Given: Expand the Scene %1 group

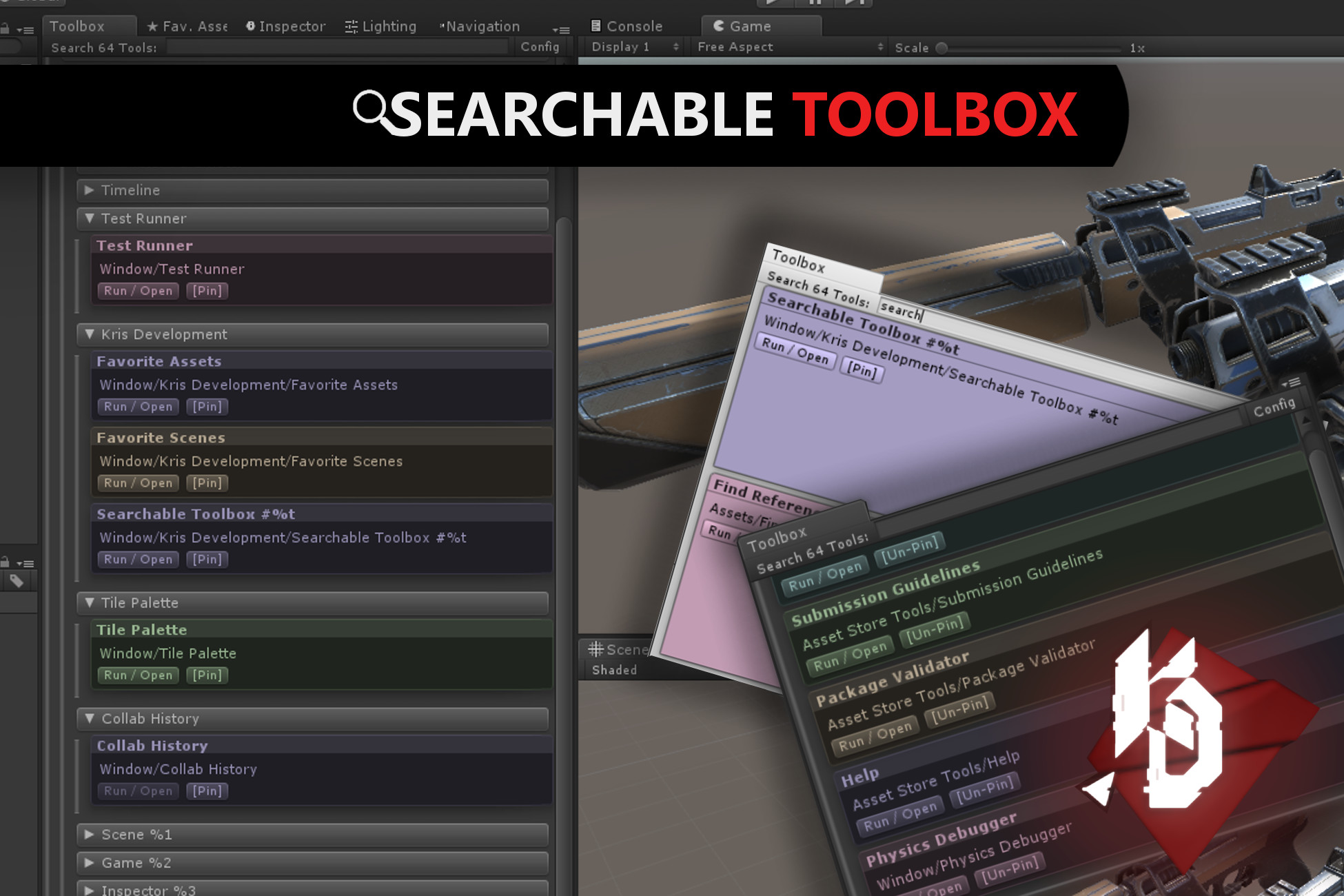Looking at the screenshot, I should click(x=313, y=835).
